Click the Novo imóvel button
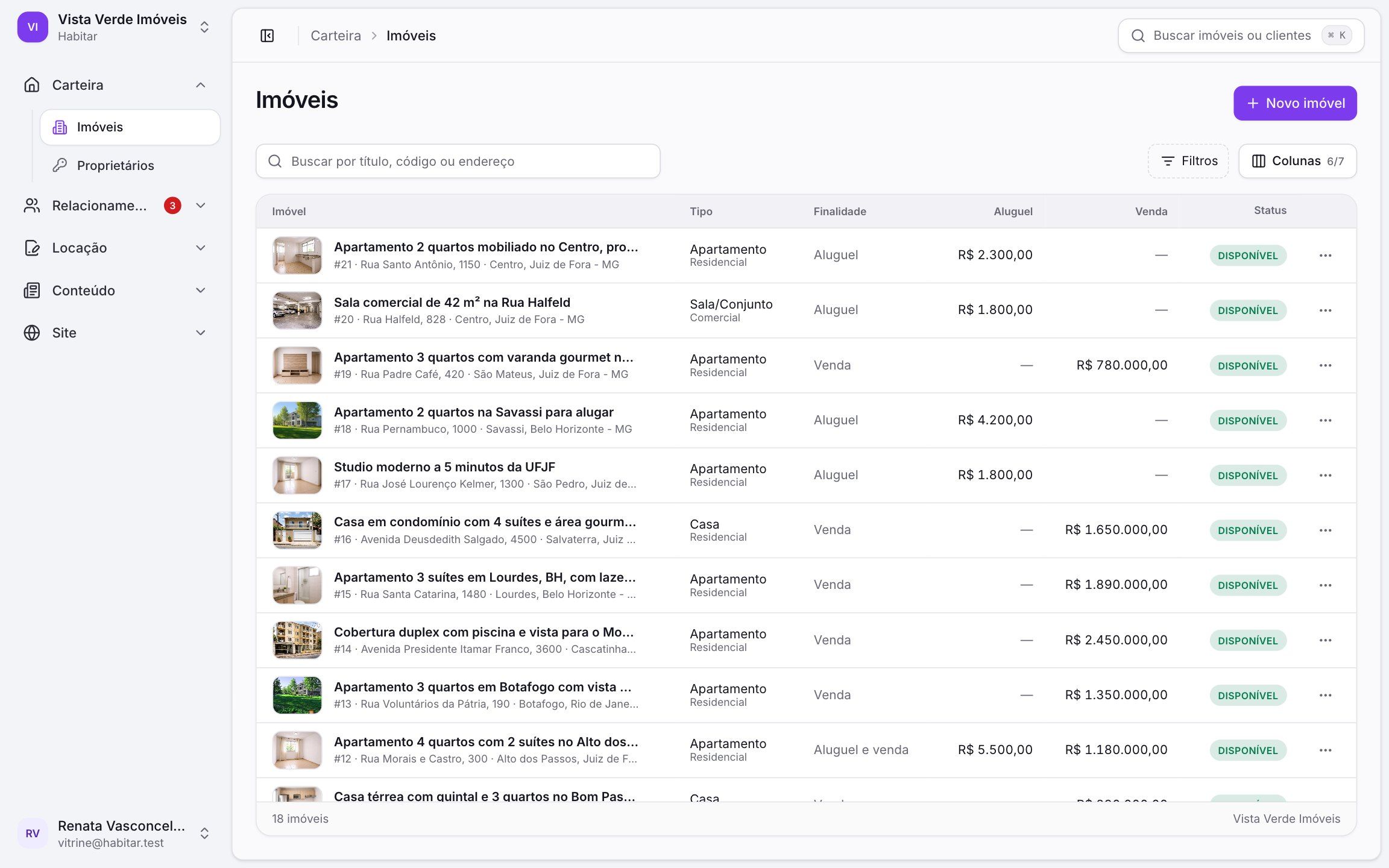The width and height of the screenshot is (1389, 868). 1295,103
